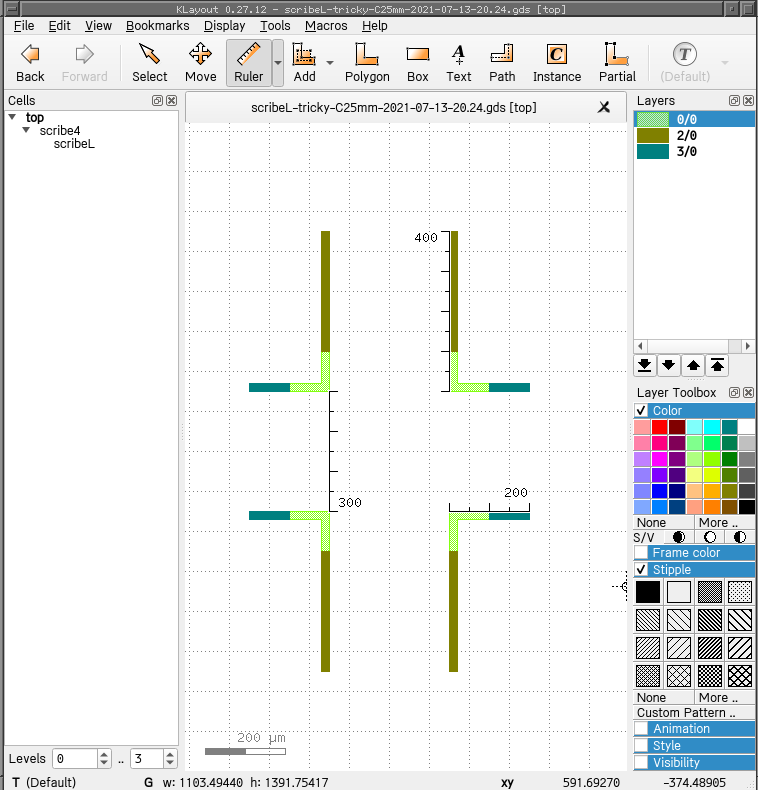
Task: Undock the Layers panel
Action: coord(734,100)
